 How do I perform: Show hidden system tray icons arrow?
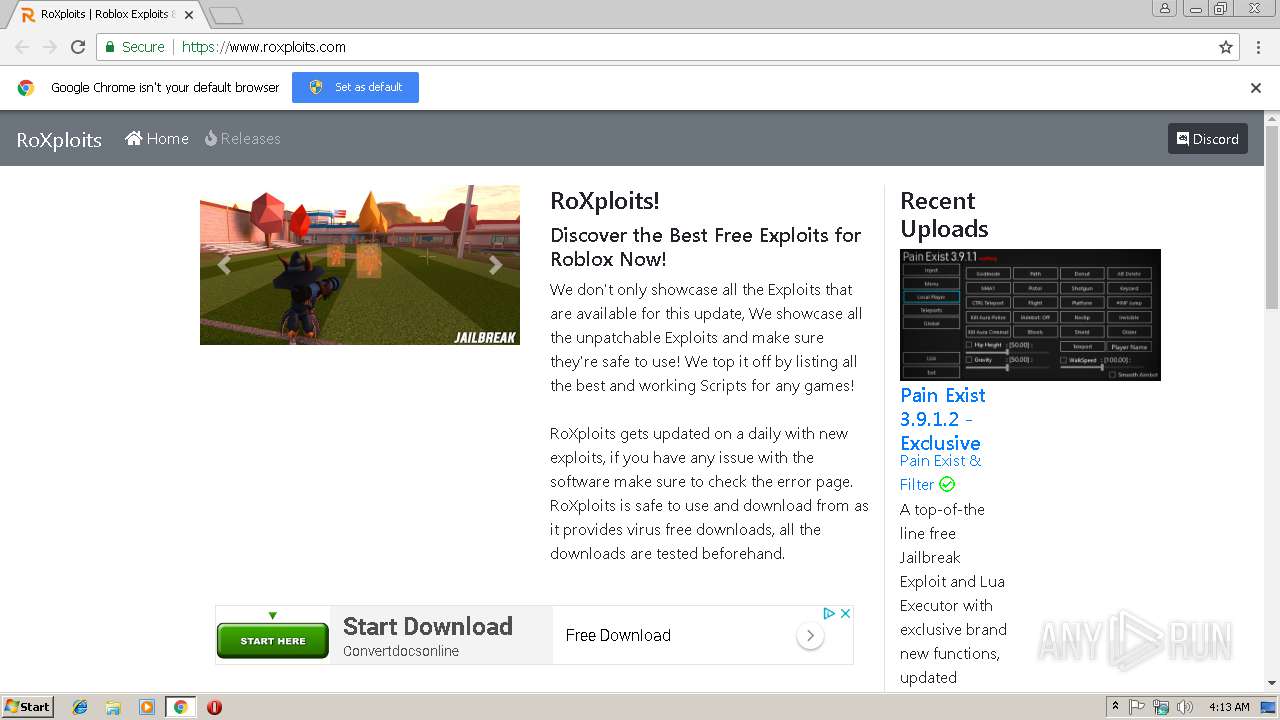coord(1115,706)
